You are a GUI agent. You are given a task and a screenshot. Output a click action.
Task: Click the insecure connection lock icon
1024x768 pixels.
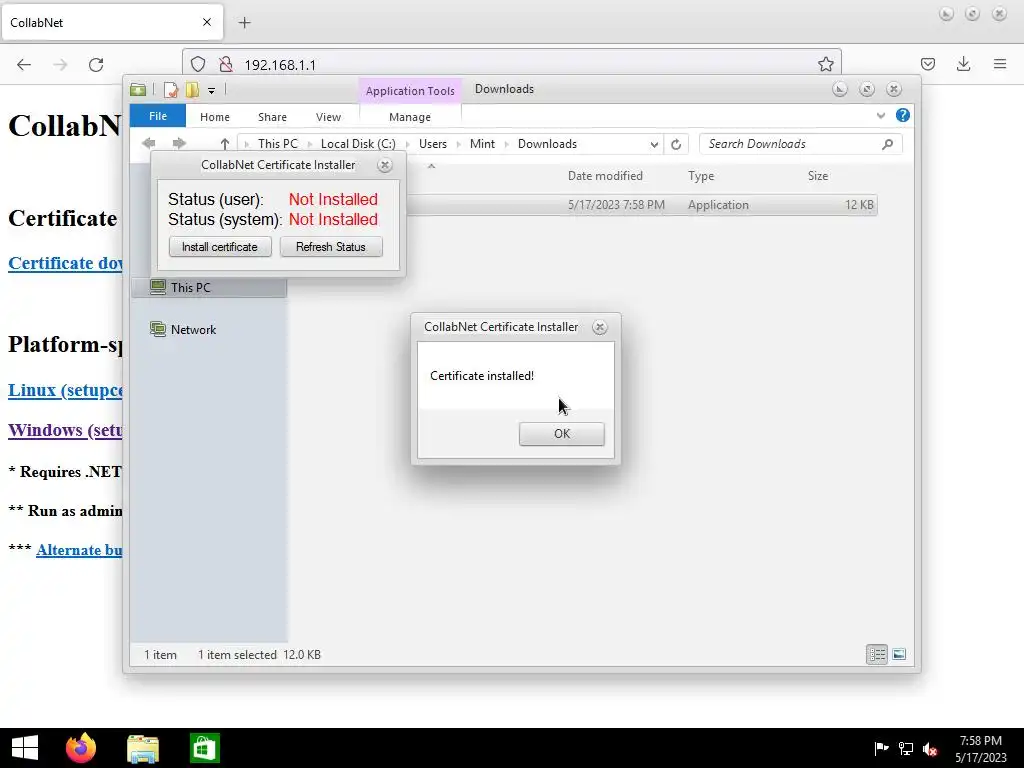tap(226, 64)
